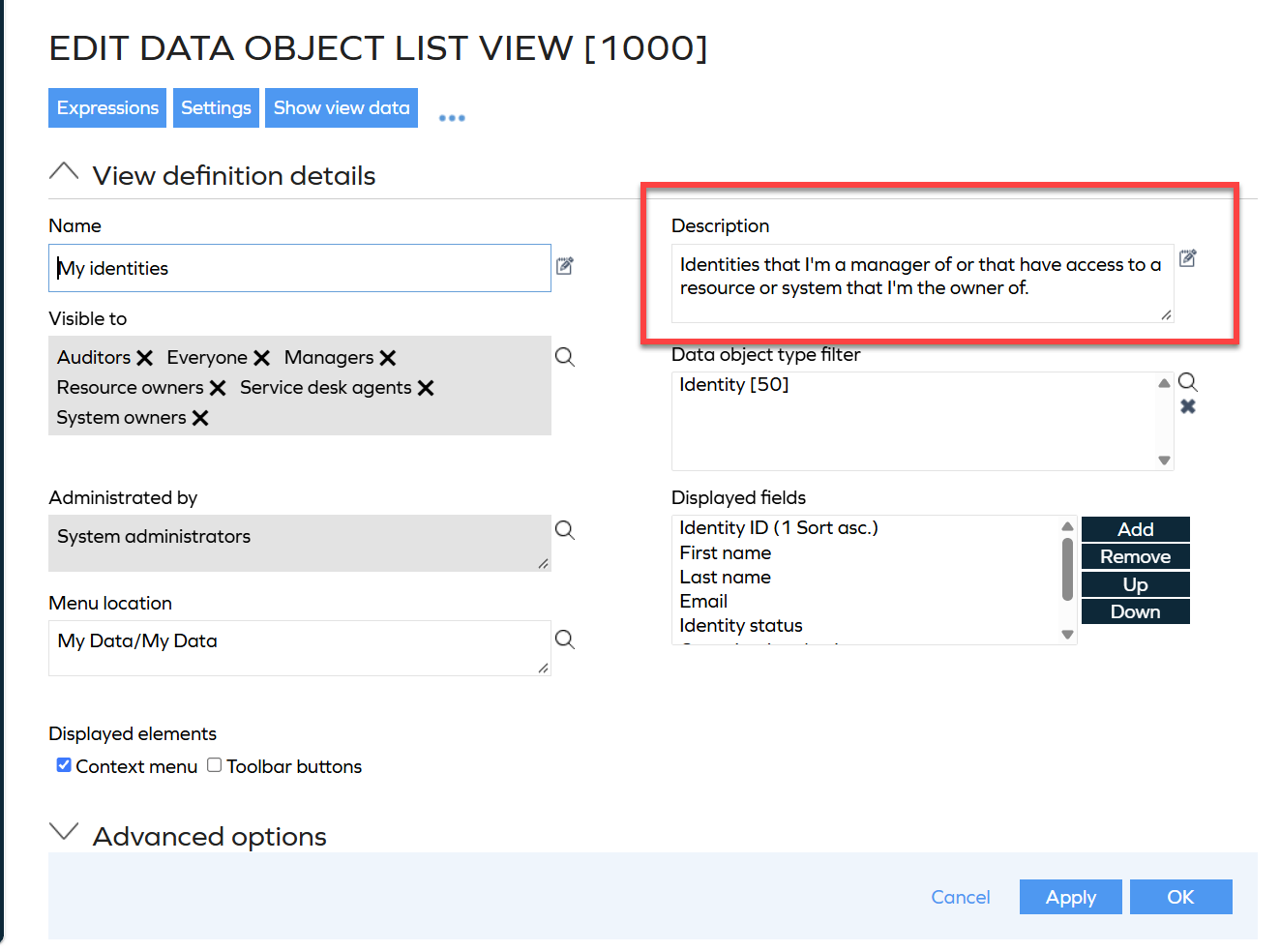The image size is (1280, 952).
Task: Click the Remove displayed field button
Action: pyautogui.click(x=1136, y=556)
